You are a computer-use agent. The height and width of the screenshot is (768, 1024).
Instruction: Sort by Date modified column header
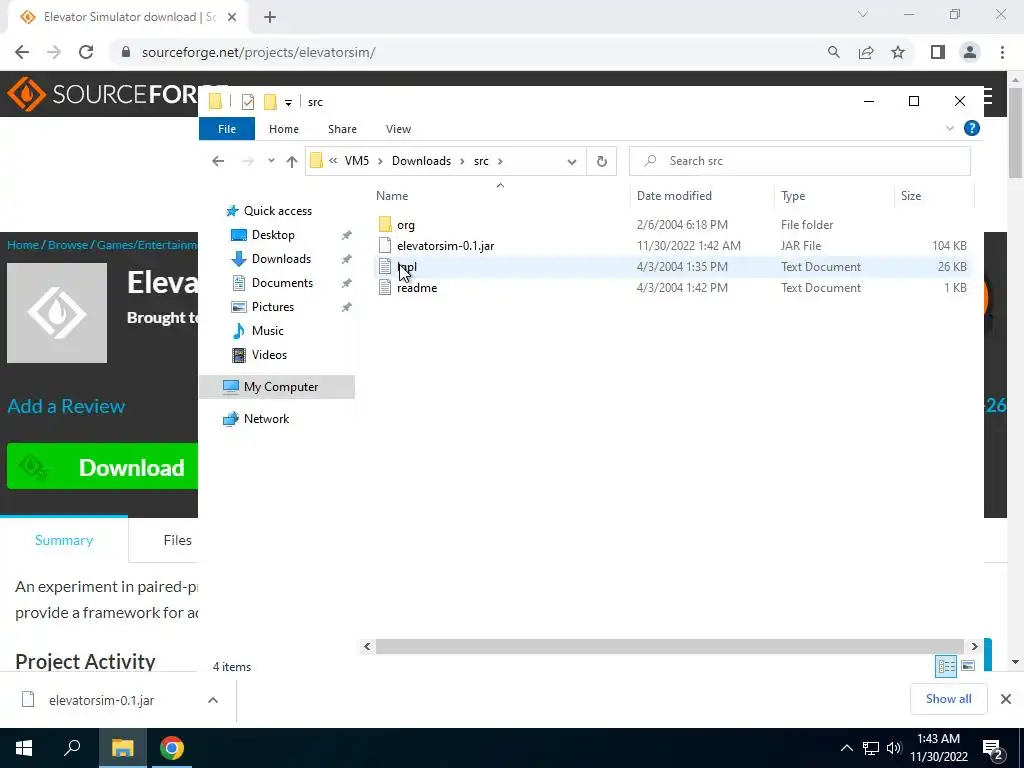(674, 196)
